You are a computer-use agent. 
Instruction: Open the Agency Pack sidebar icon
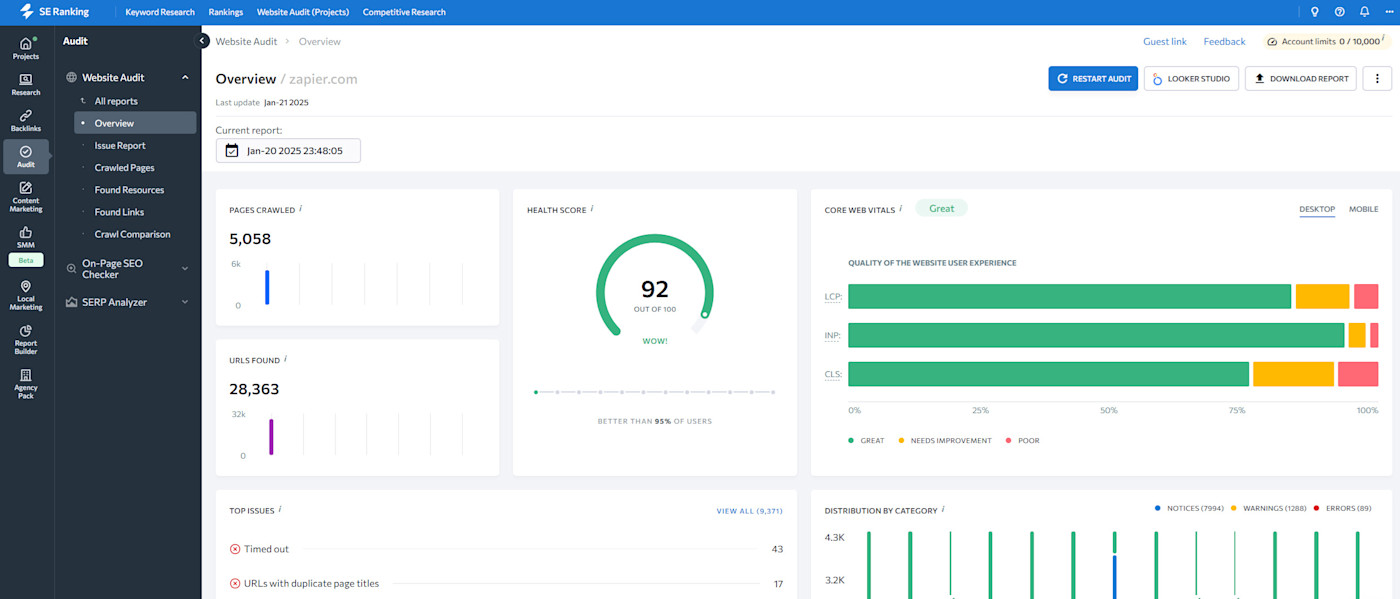click(26, 384)
